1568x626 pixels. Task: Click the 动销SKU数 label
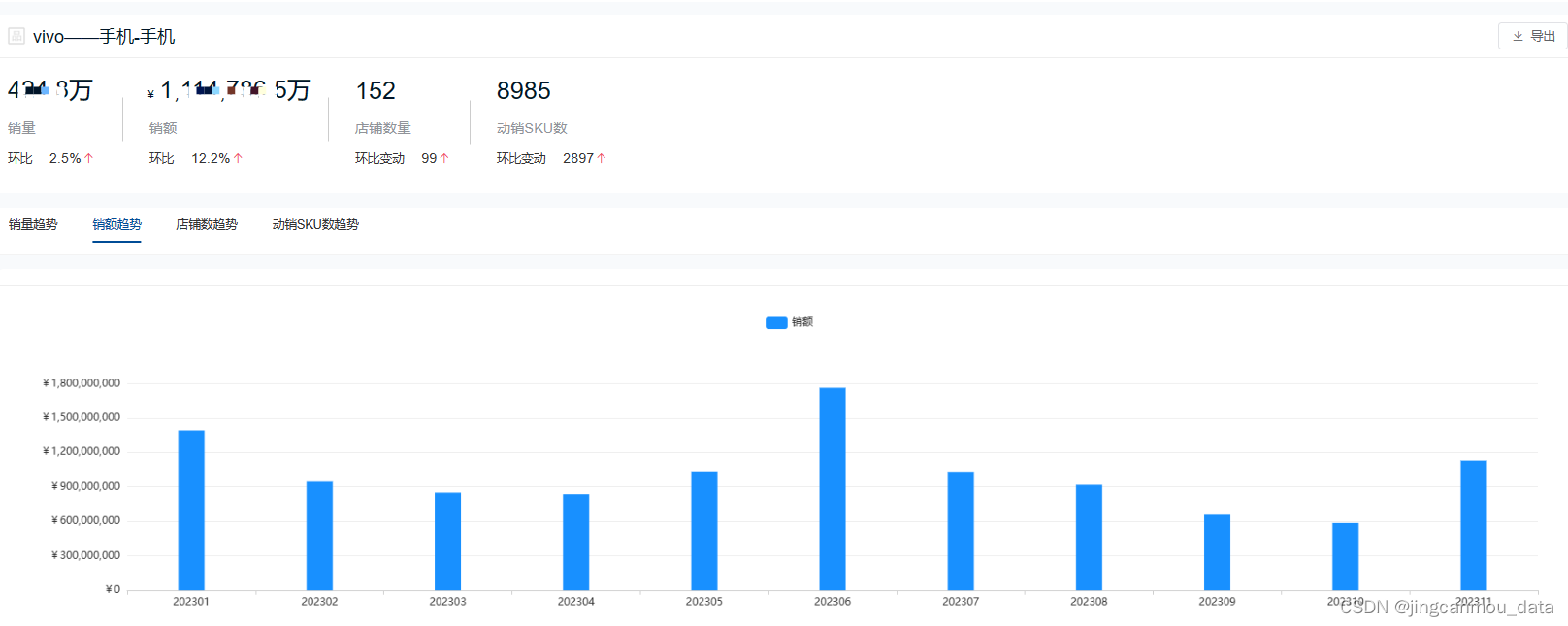(x=532, y=128)
